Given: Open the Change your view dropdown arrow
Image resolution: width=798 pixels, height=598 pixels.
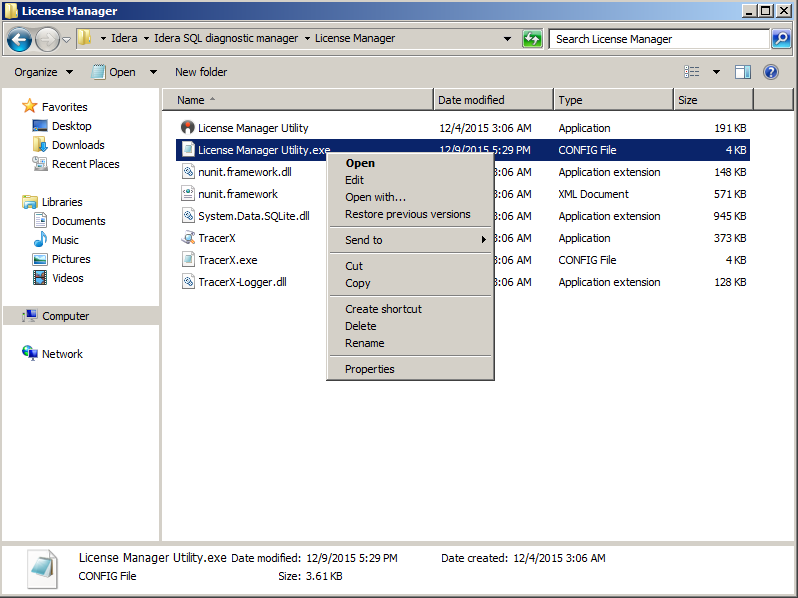Looking at the screenshot, I should click(716, 72).
